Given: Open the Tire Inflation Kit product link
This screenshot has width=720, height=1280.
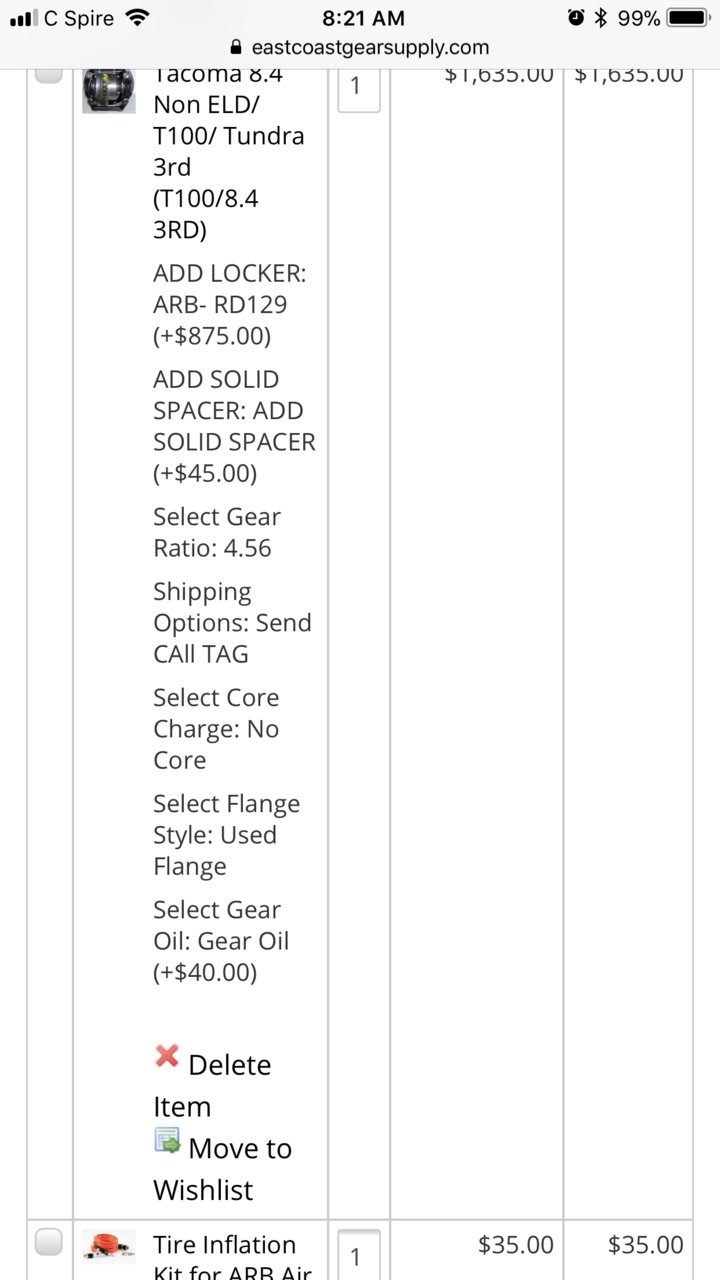Looking at the screenshot, I should click(233, 1259).
